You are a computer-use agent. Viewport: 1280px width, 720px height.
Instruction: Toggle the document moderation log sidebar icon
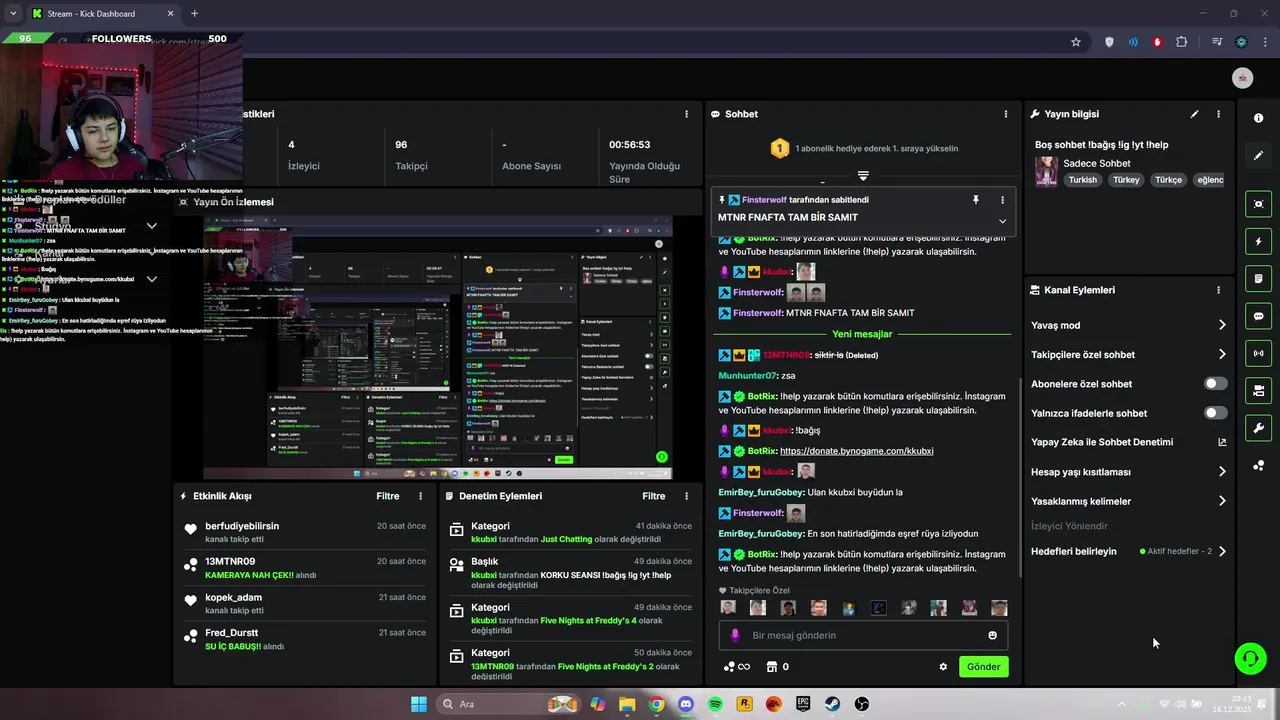(x=1258, y=278)
